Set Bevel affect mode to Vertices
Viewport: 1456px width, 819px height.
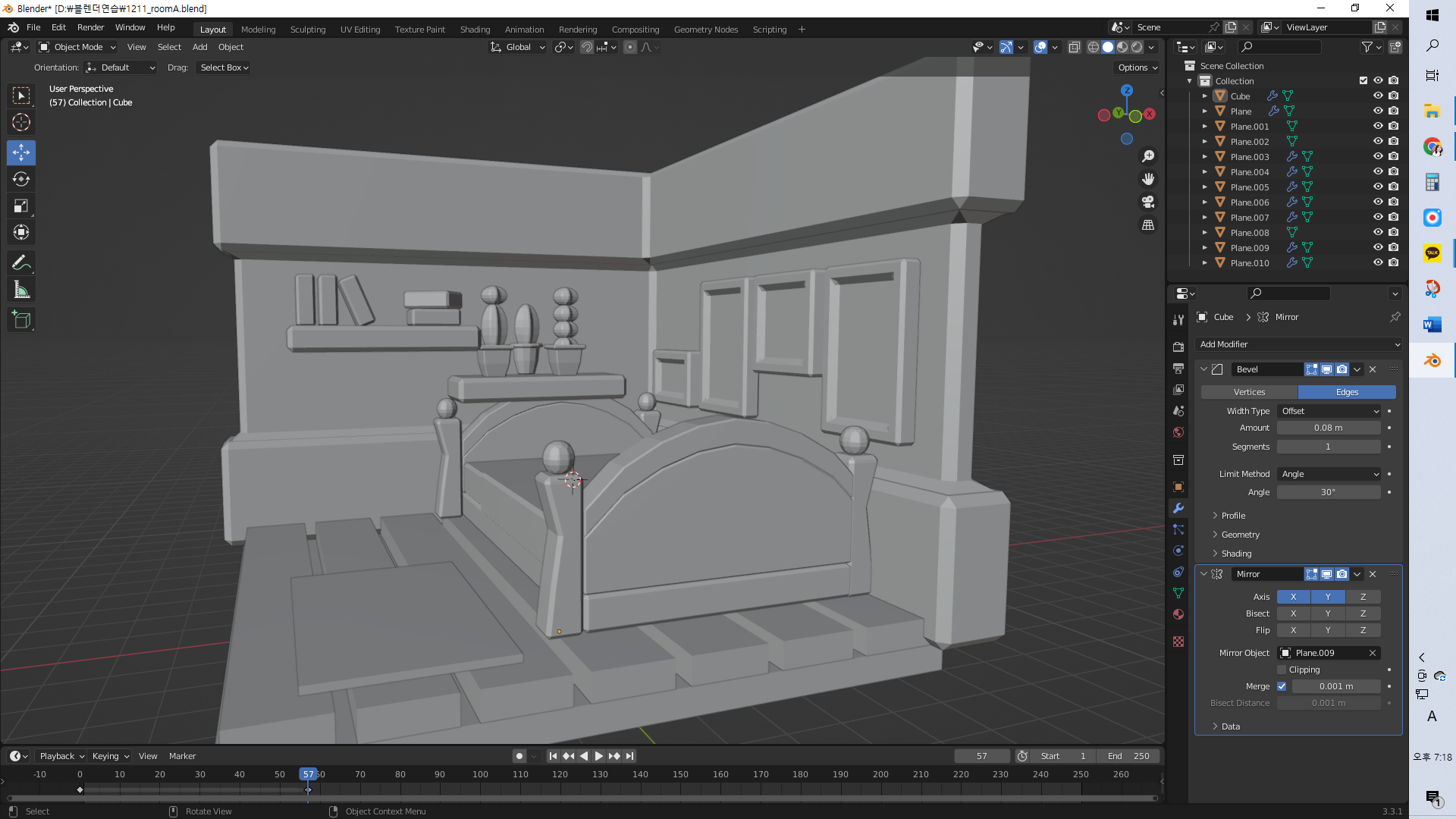(1249, 392)
